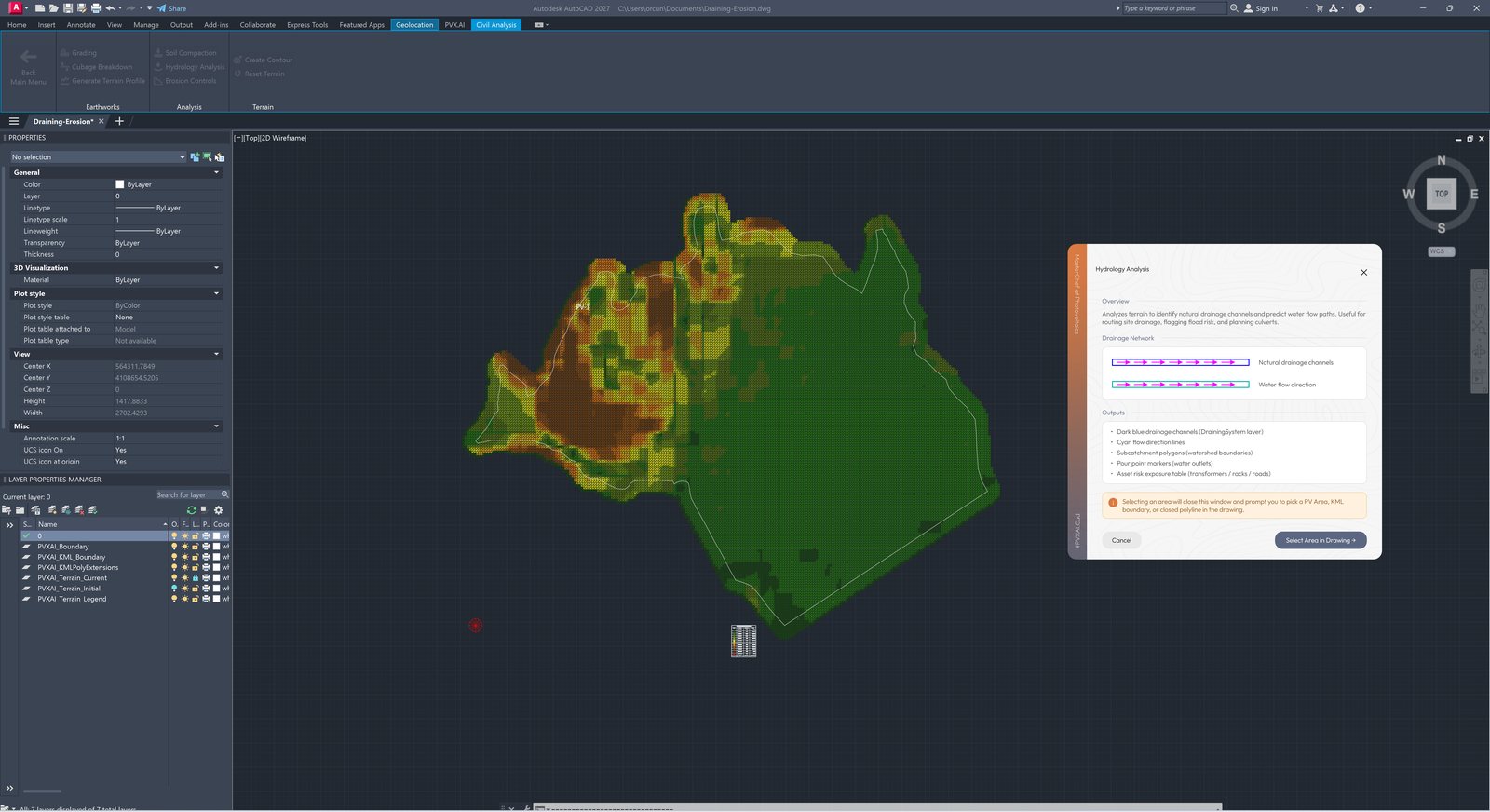Toggle the lightbulb for PVXAI_Terrain_Initial layer
This screenshot has height=812, width=1490.
point(174,589)
